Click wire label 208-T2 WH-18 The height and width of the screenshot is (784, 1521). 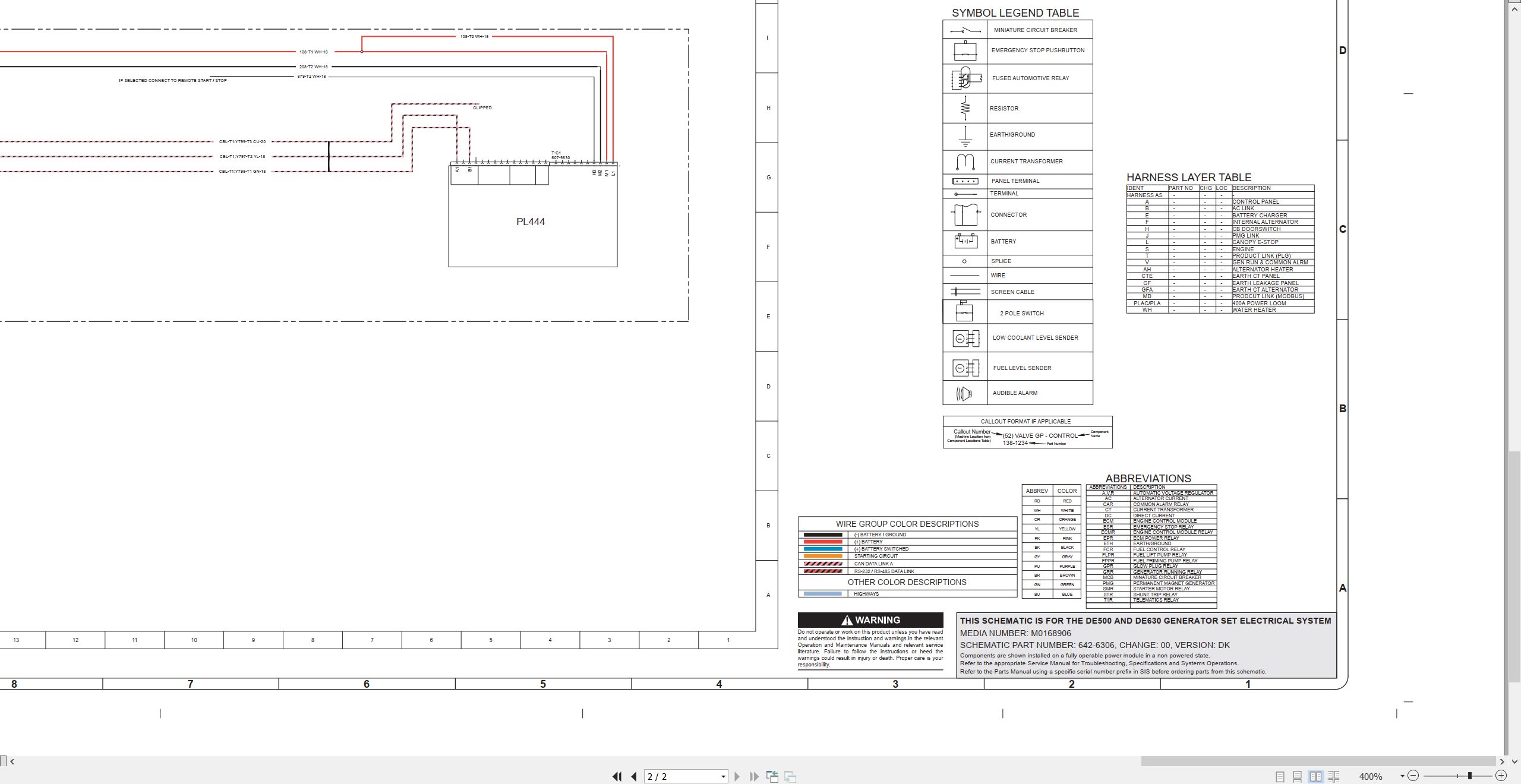pos(313,67)
